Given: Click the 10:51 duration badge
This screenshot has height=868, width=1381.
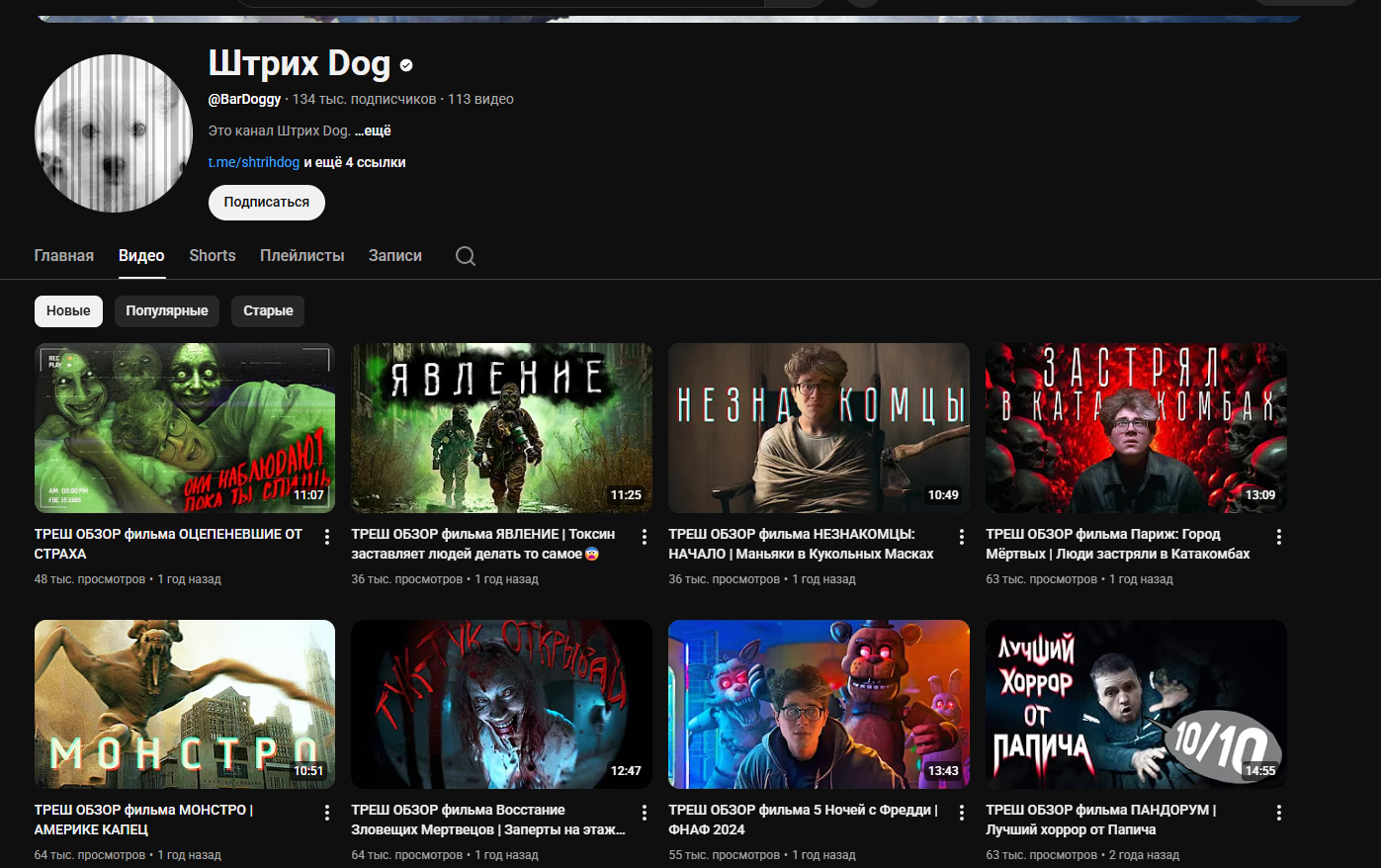Looking at the screenshot, I should [x=309, y=771].
